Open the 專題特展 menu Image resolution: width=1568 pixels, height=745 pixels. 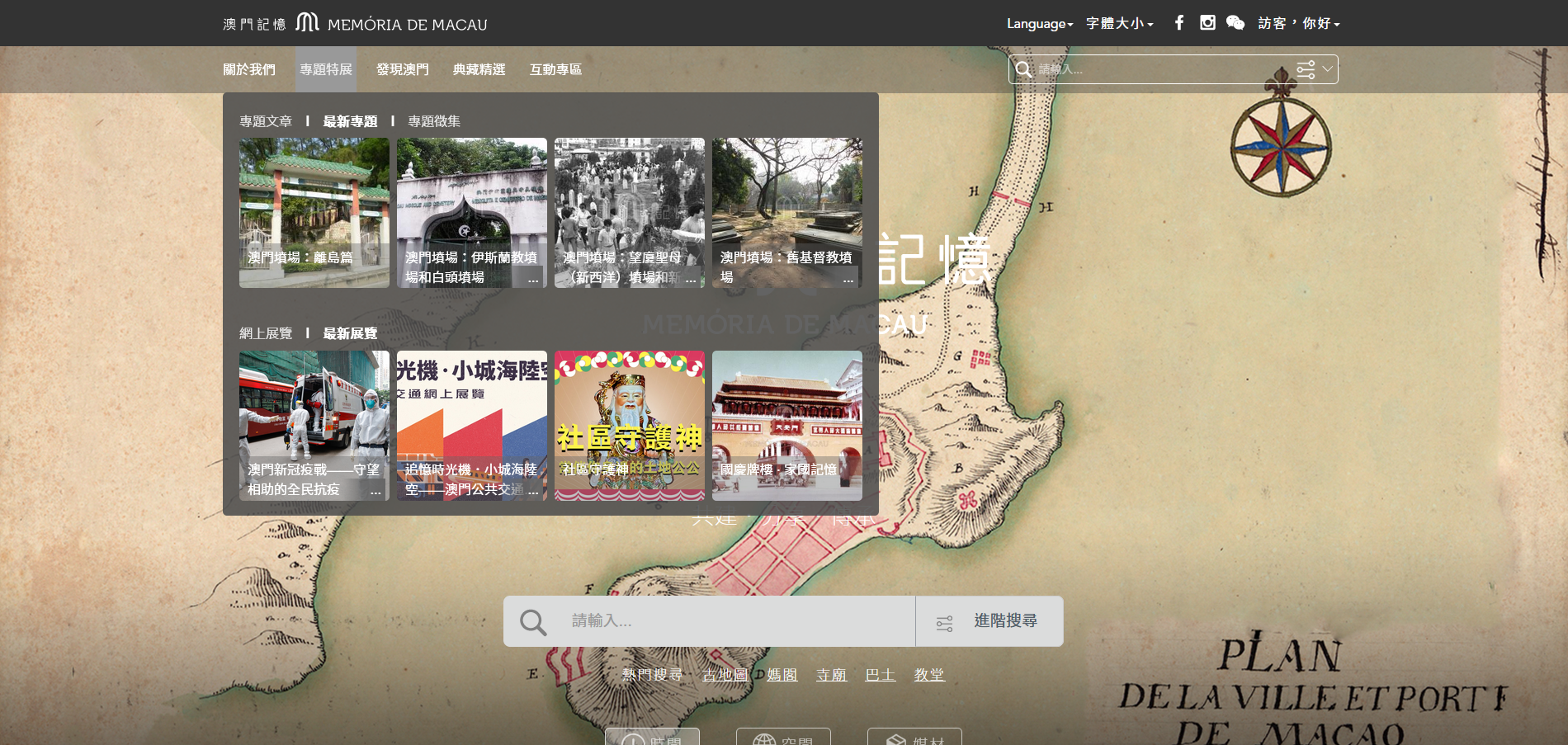(326, 69)
